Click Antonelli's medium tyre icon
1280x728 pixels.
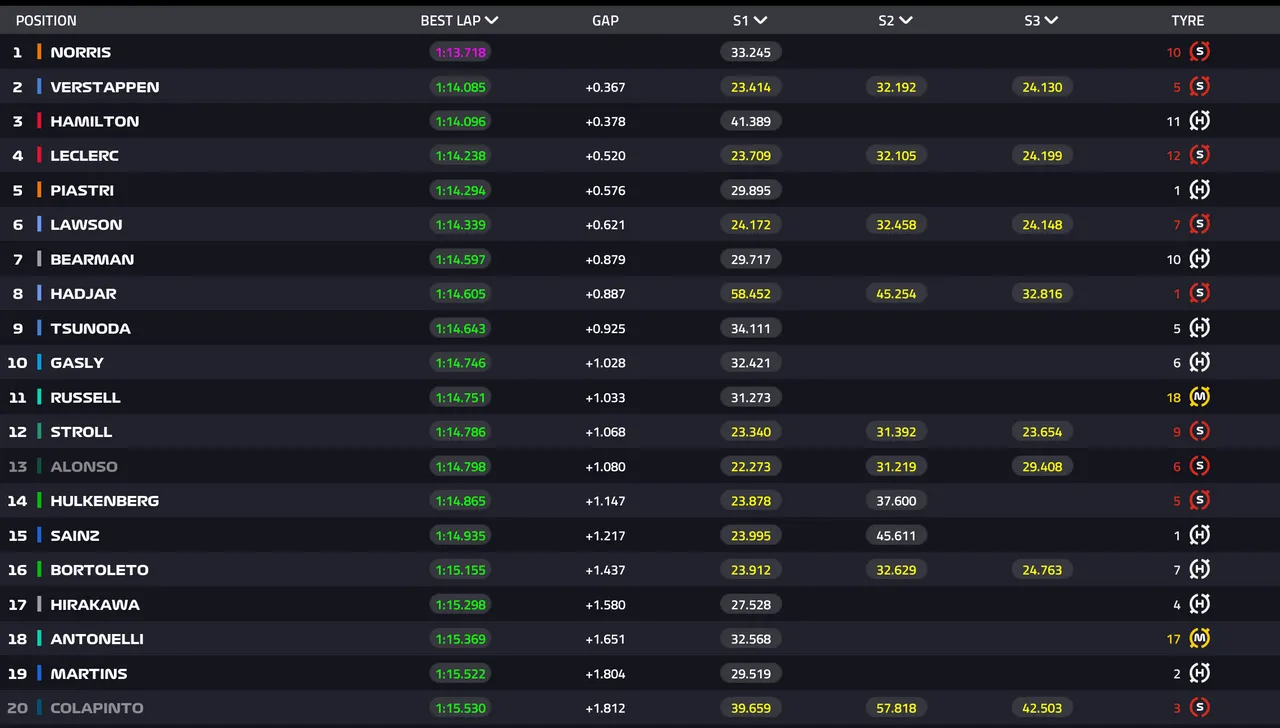(1199, 638)
